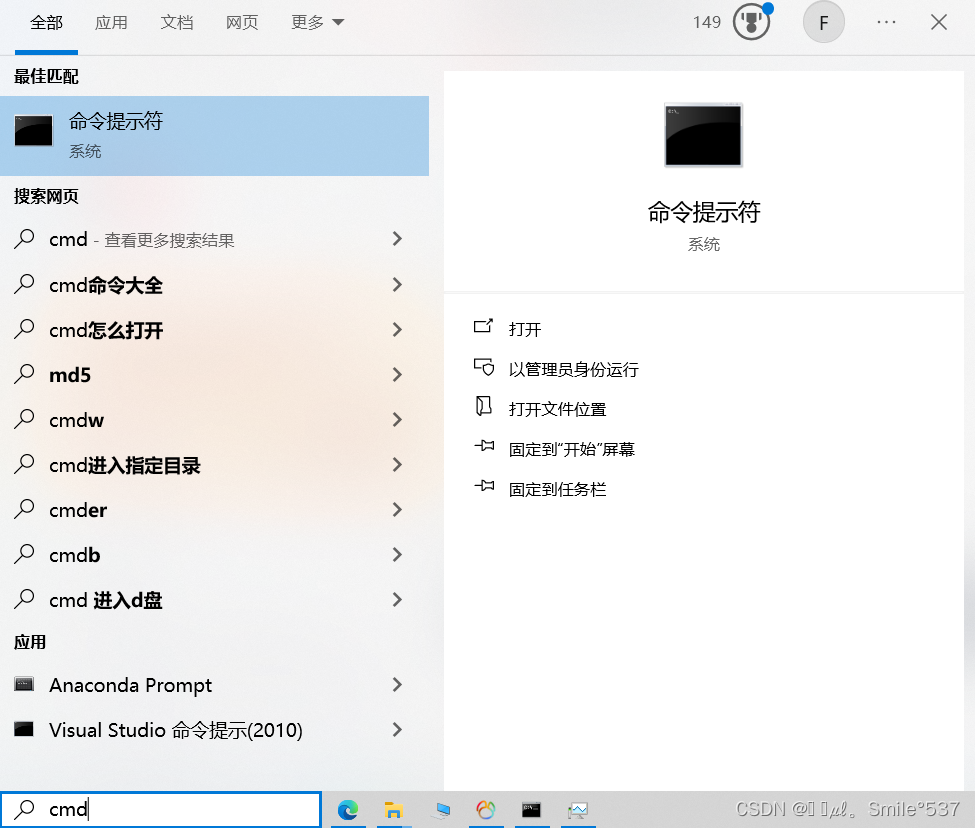Open the three-dot options menu

point(886,22)
